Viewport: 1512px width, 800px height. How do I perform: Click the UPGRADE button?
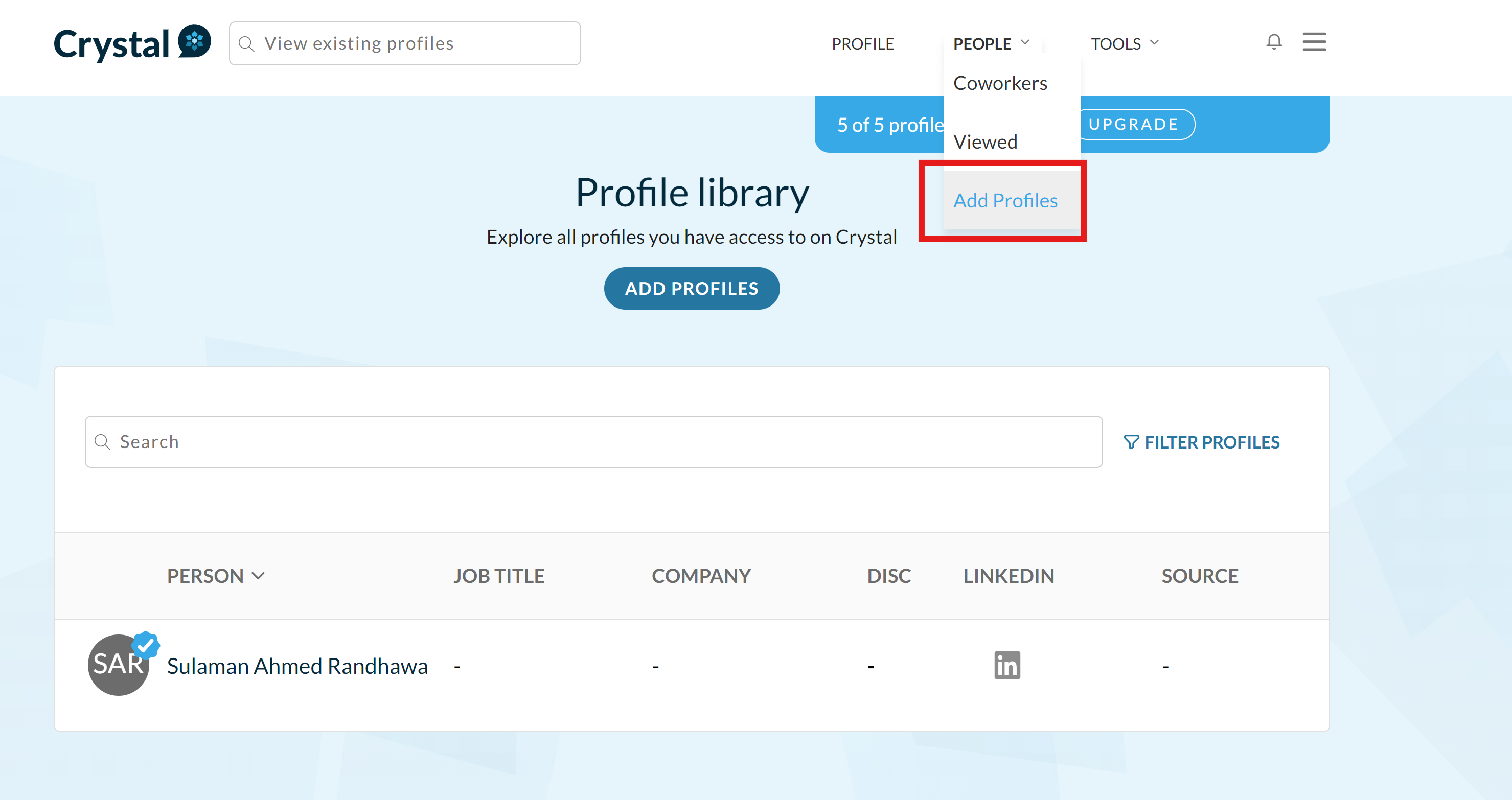[x=1133, y=124]
